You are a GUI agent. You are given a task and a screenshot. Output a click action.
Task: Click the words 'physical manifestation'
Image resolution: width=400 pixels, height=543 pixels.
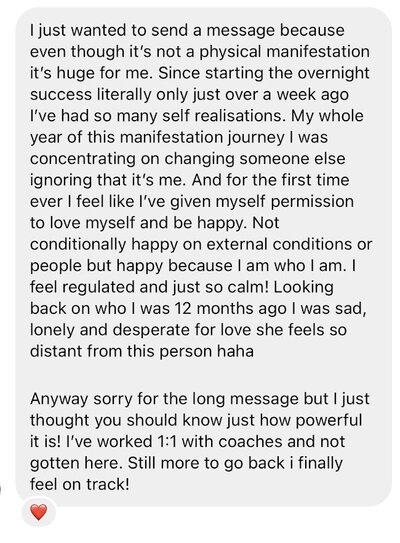(285, 52)
